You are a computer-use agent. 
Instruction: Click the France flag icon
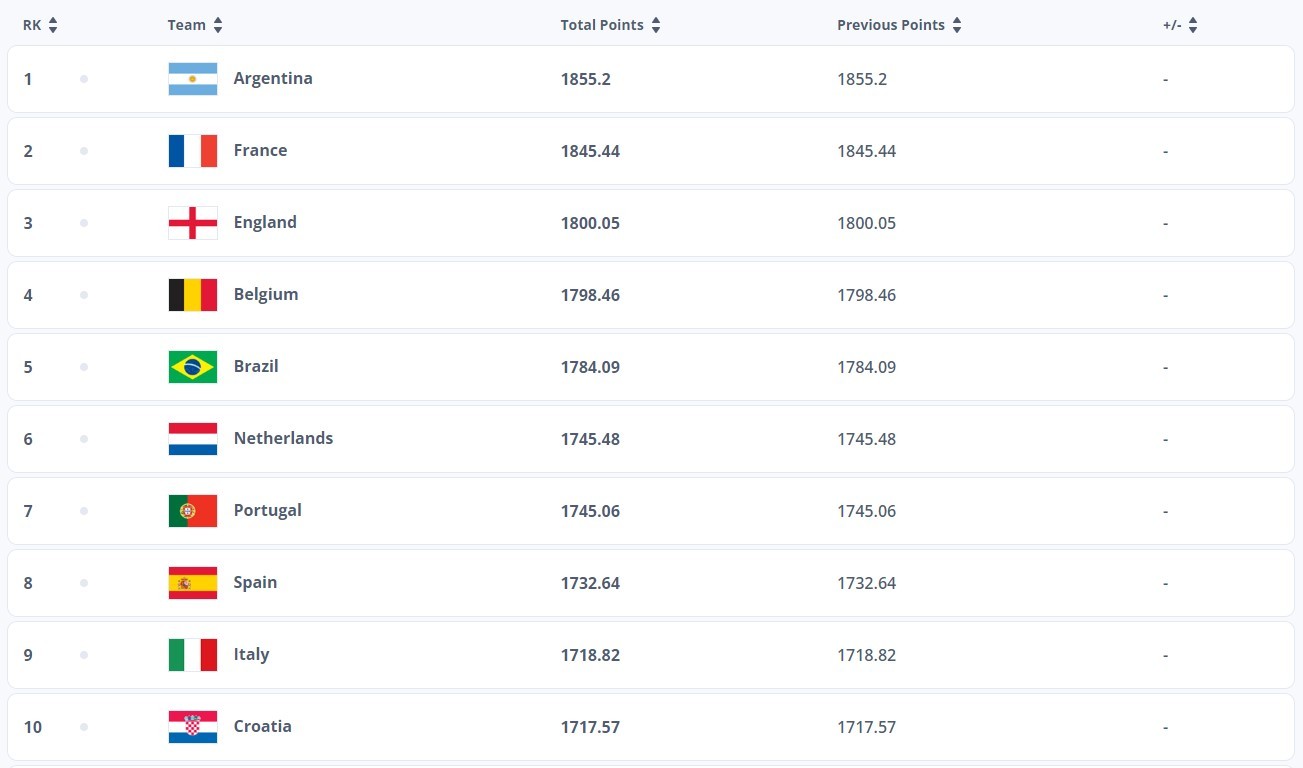pyautogui.click(x=193, y=151)
